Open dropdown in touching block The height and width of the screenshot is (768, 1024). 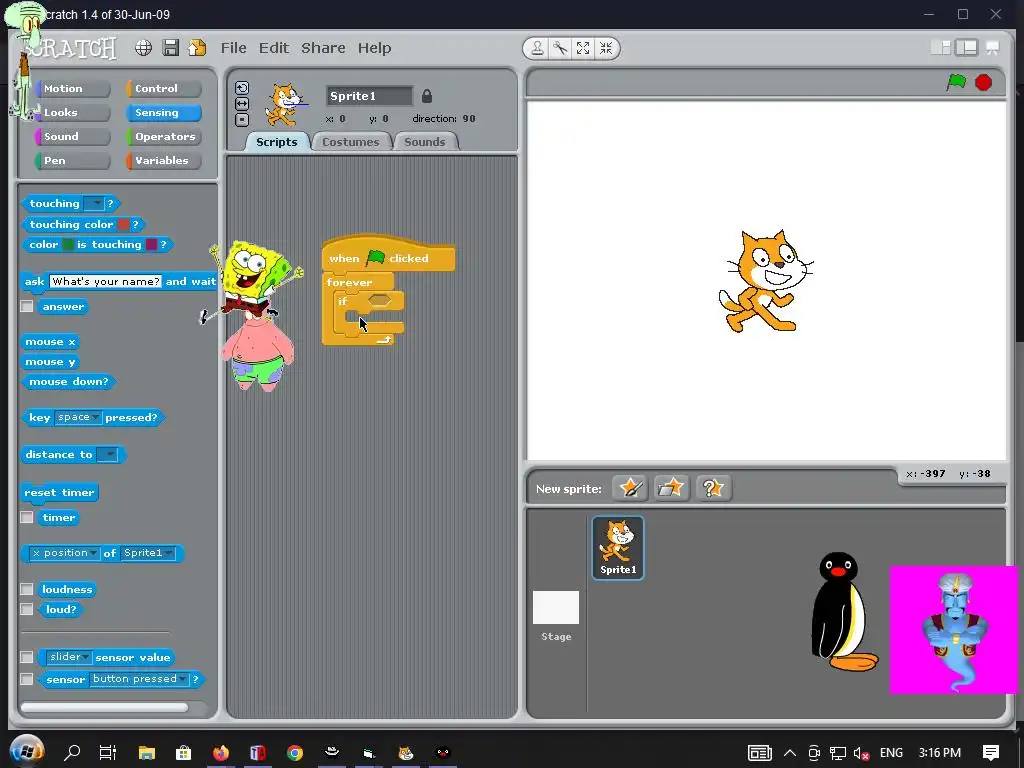point(94,204)
